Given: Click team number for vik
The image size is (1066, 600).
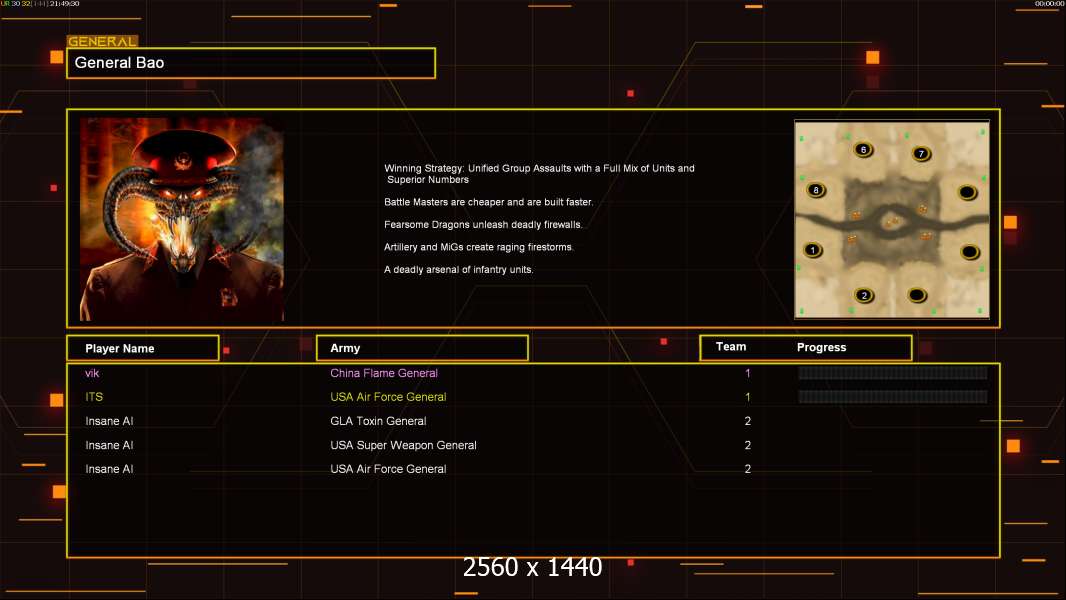Looking at the screenshot, I should [x=748, y=373].
